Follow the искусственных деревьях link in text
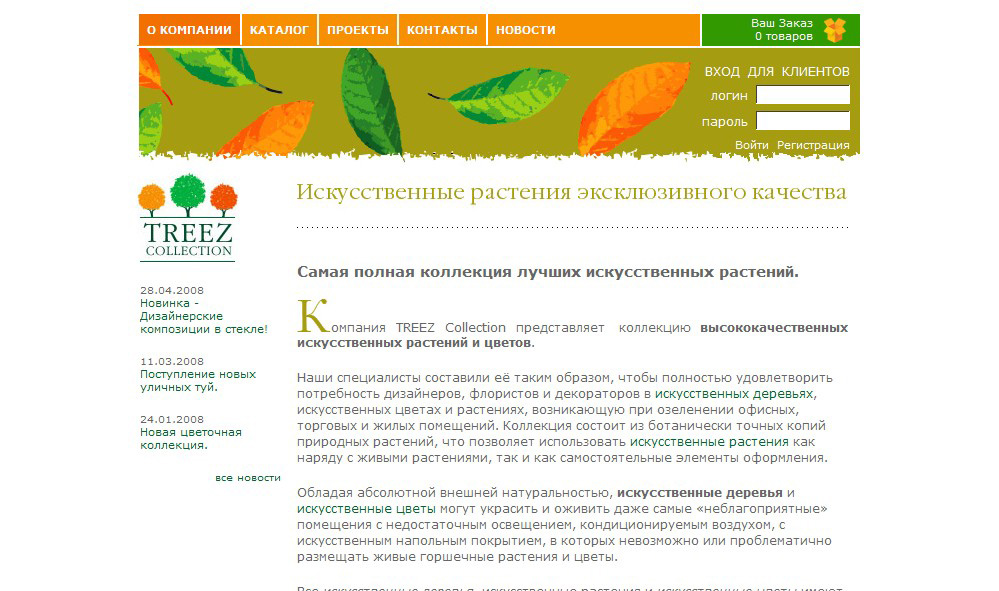The height and width of the screenshot is (591, 999). [734, 394]
